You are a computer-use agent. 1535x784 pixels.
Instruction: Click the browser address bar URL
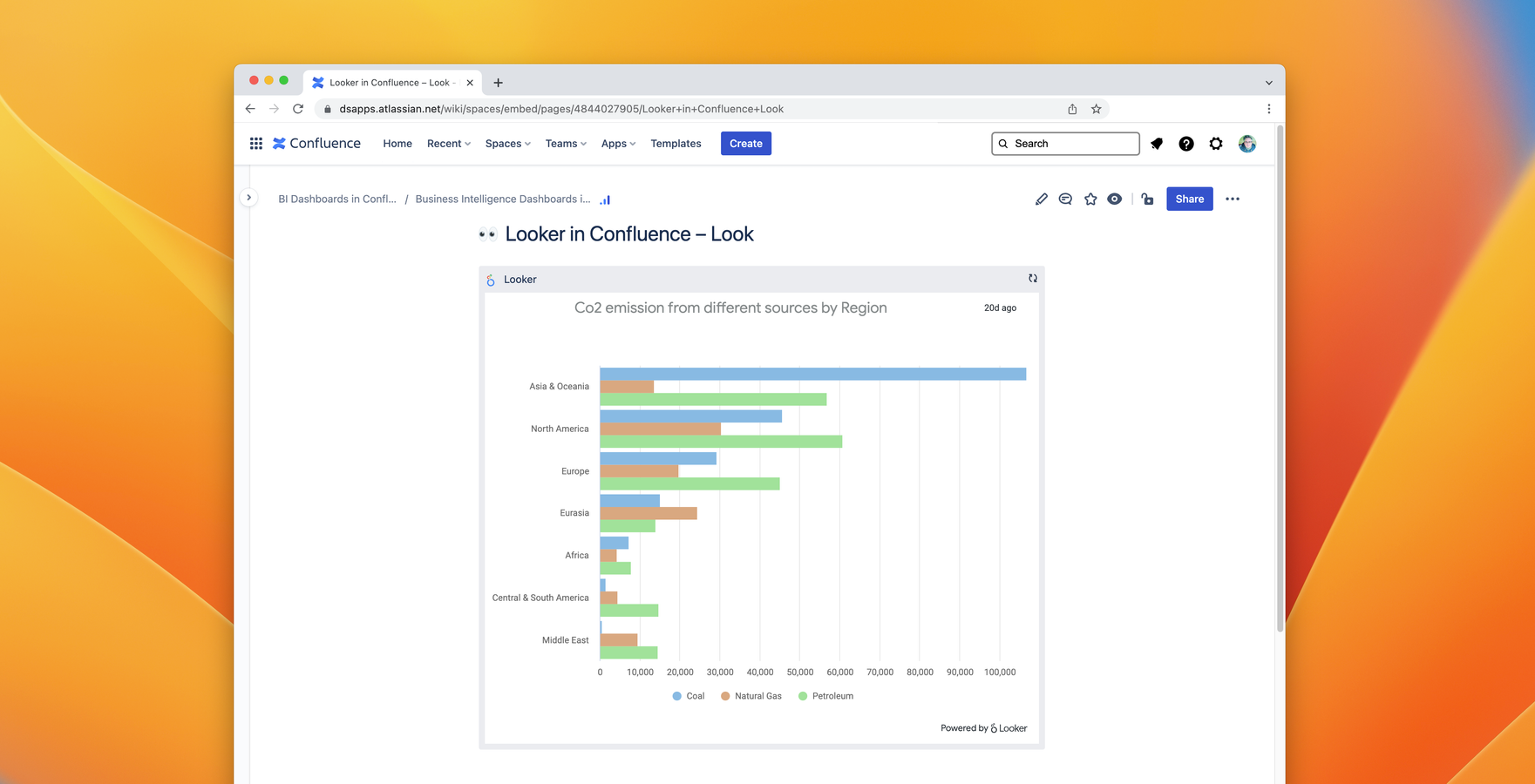(x=561, y=109)
